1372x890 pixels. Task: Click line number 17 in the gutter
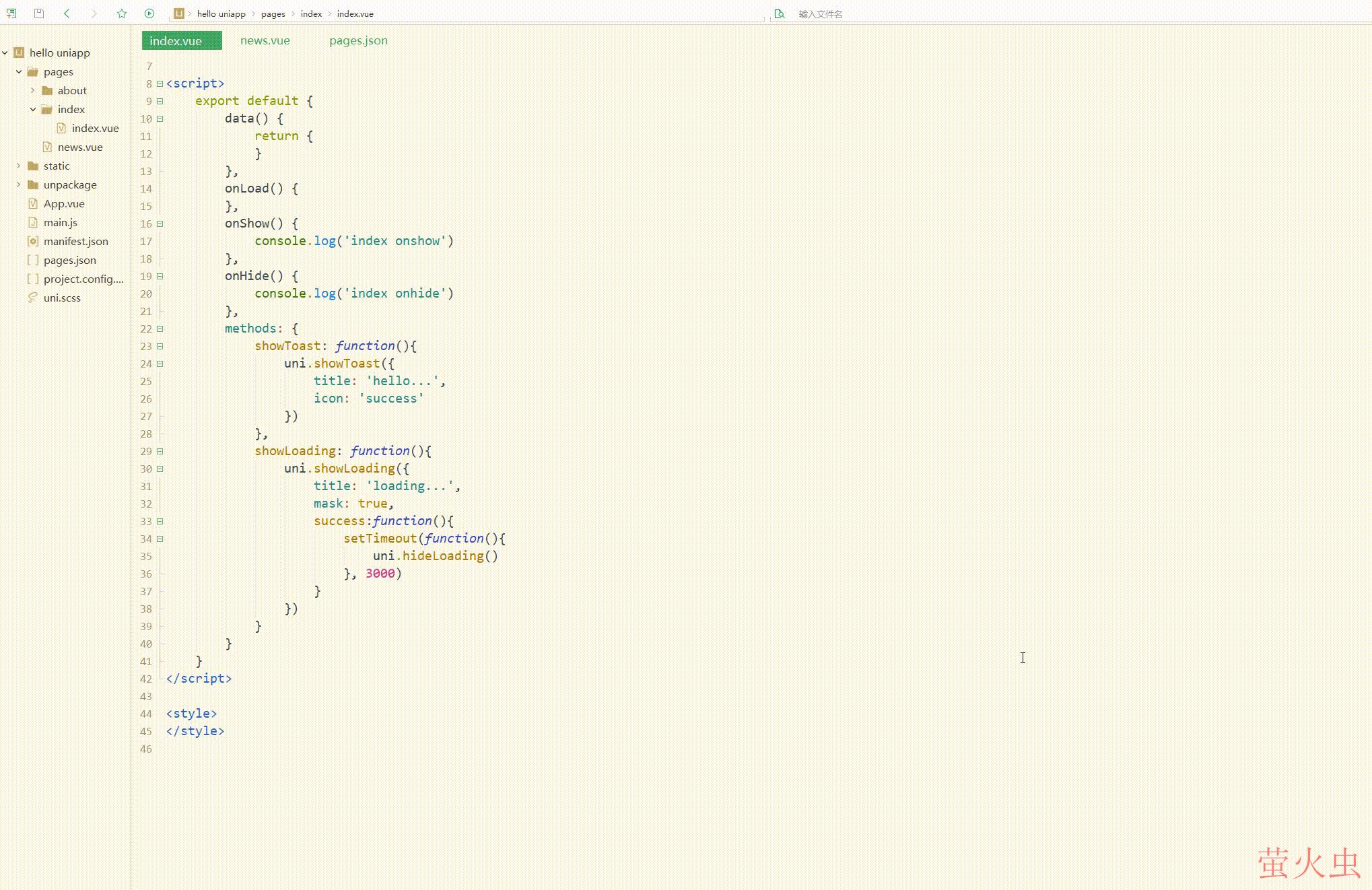(146, 241)
